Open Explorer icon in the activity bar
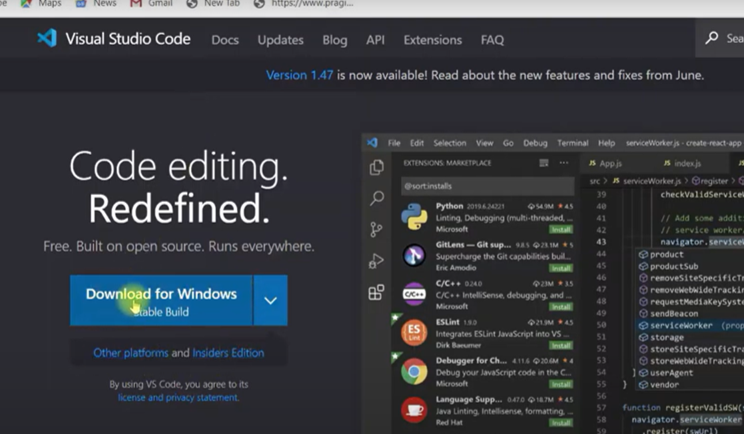The image size is (744, 434). tap(376, 168)
